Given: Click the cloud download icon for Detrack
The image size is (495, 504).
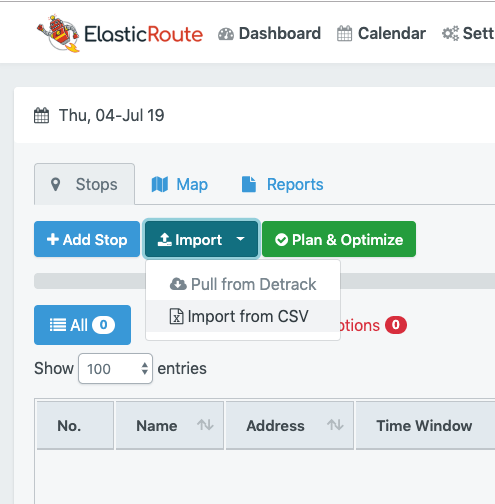Looking at the screenshot, I should (178, 284).
